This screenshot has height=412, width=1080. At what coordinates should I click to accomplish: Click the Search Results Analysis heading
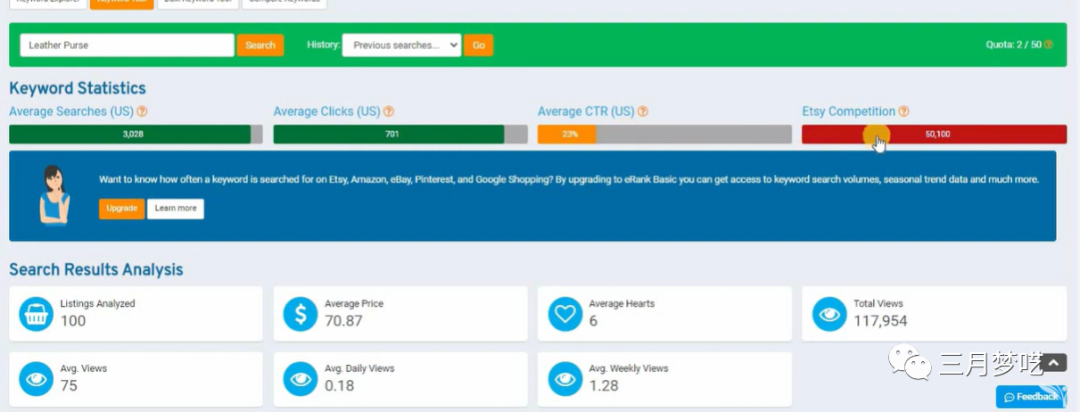pos(96,269)
